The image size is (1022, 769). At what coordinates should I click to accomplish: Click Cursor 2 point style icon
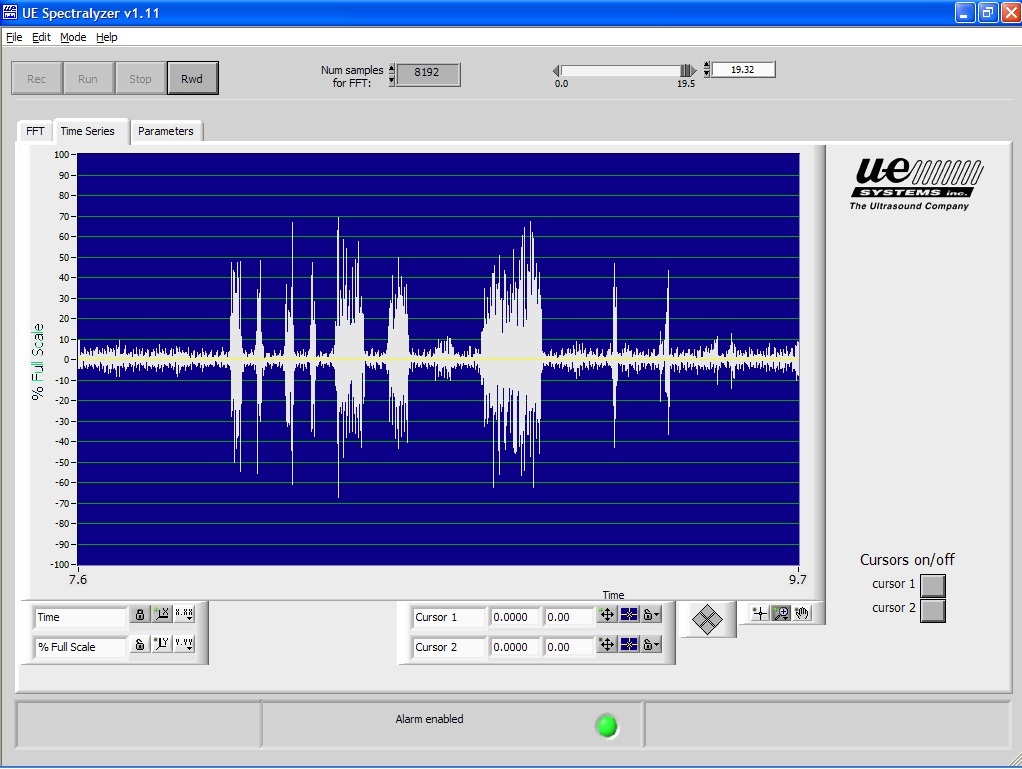click(629, 646)
